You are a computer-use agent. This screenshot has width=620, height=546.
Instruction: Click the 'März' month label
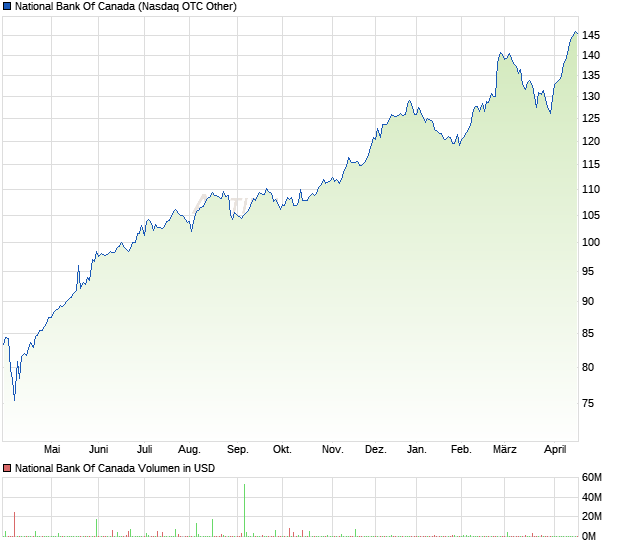pos(505,449)
